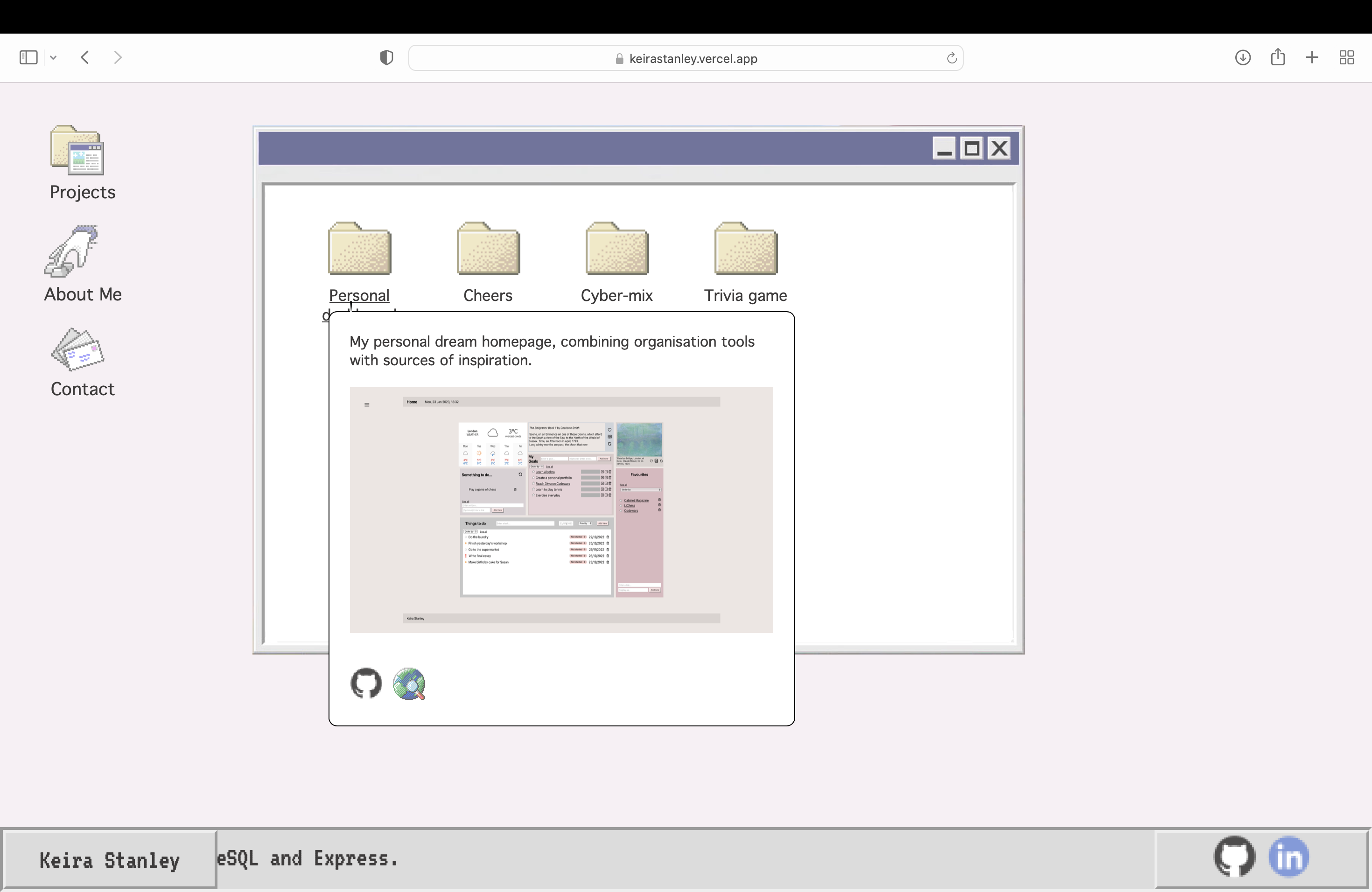The image size is (1372, 892).
Task: Open the Trivia game folder
Action: [745, 249]
